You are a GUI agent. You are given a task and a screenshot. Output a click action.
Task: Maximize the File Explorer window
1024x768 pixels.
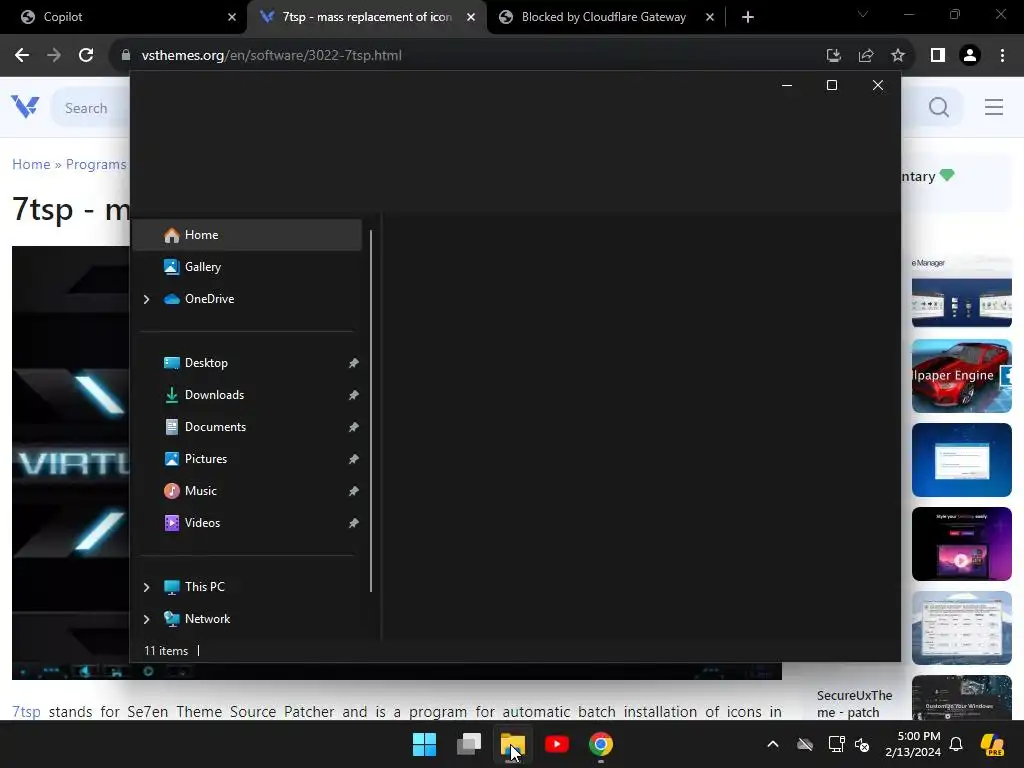[x=832, y=86]
